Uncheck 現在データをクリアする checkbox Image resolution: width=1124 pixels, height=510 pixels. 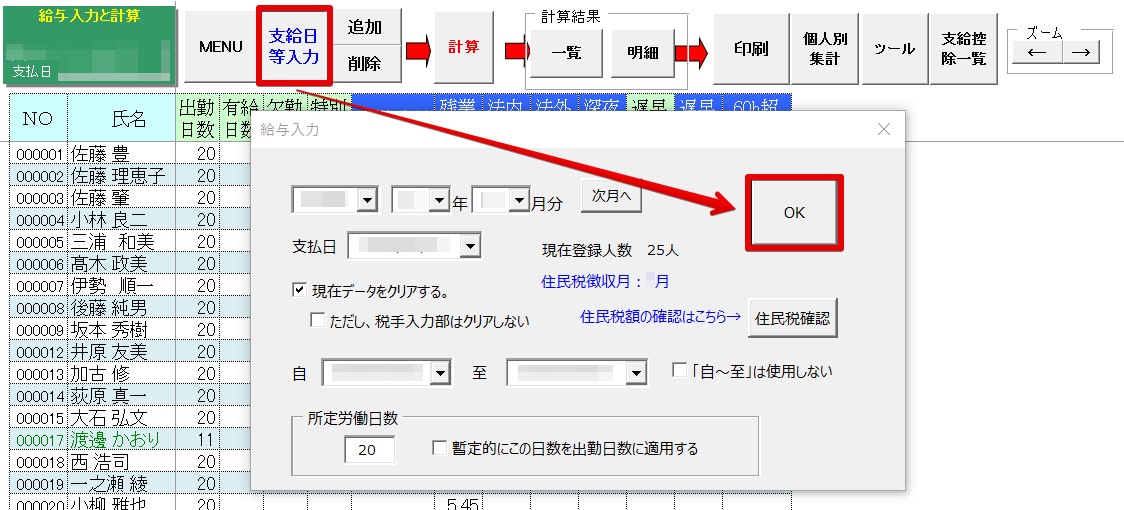pos(299,291)
